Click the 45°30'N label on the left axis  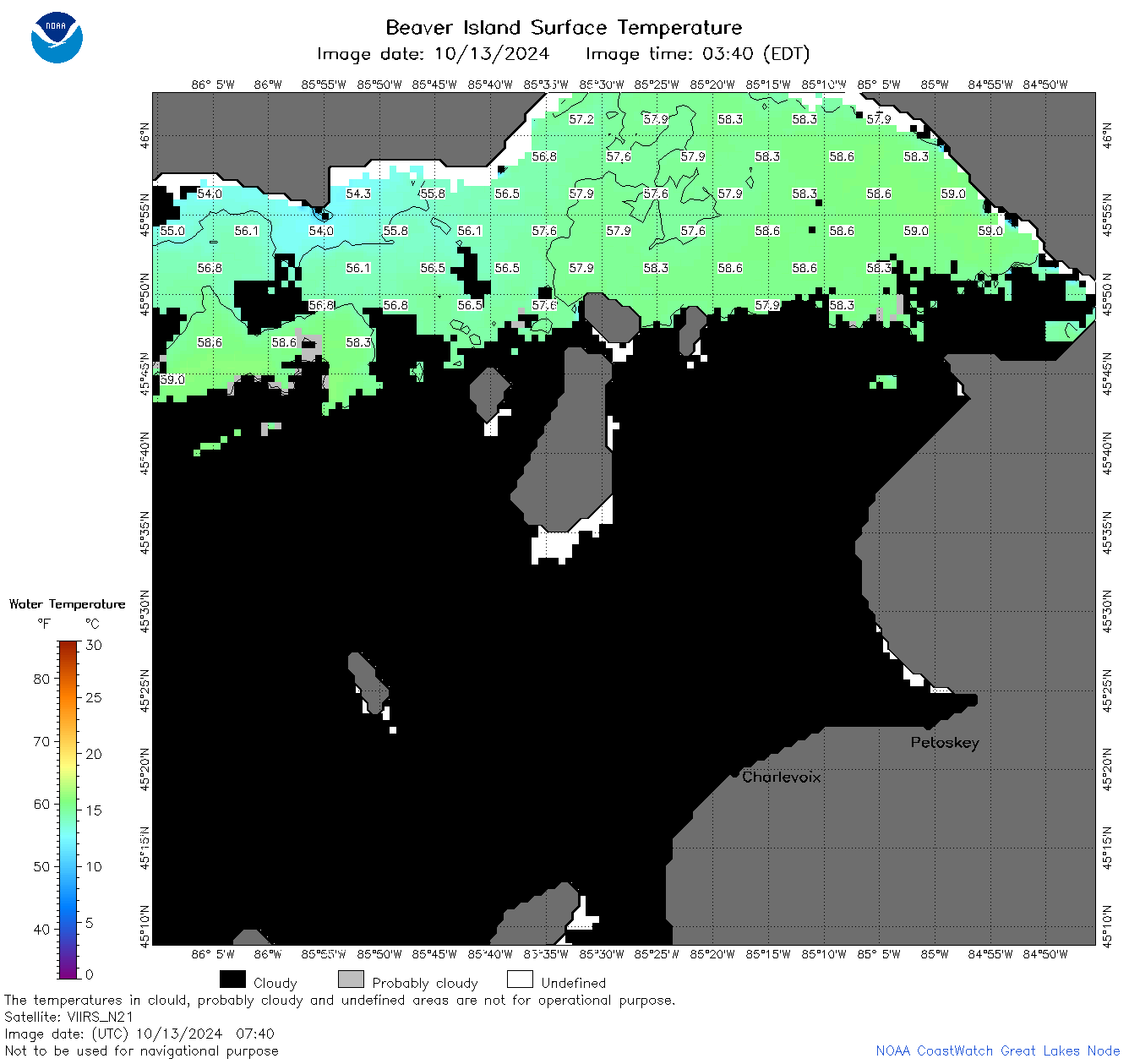tap(145, 611)
